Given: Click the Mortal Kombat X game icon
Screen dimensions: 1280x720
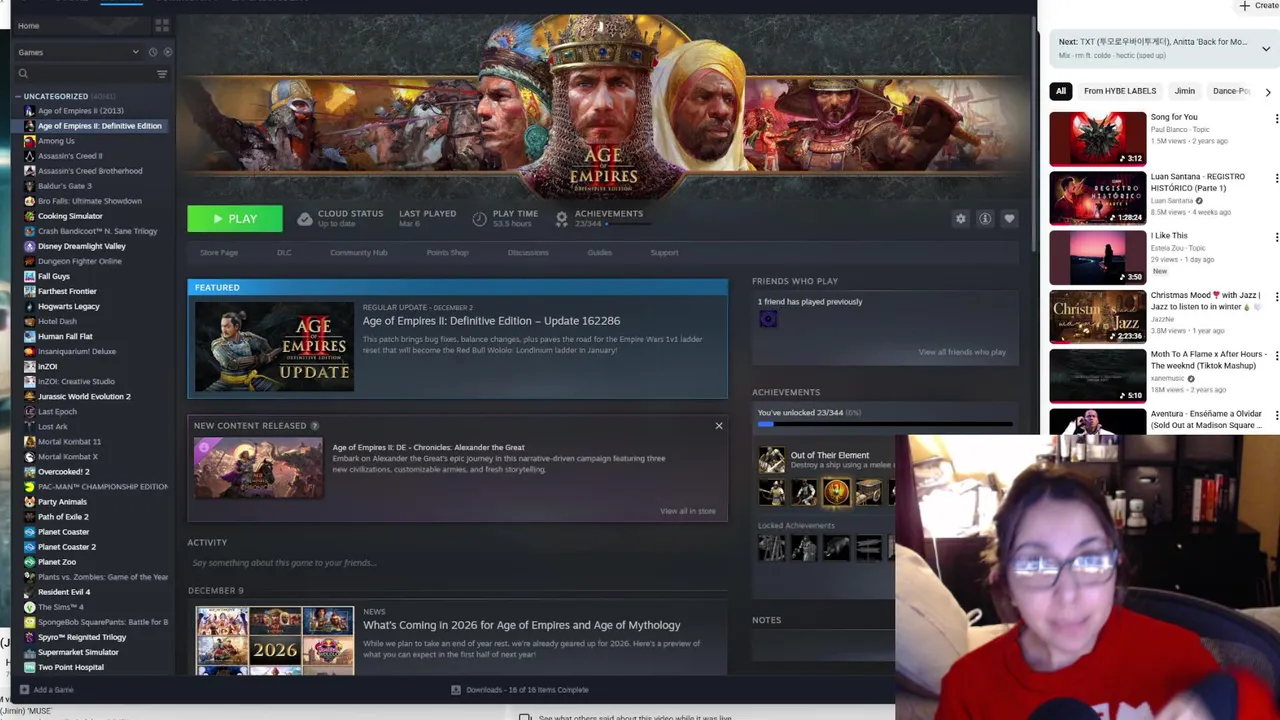Looking at the screenshot, I should 29,456.
